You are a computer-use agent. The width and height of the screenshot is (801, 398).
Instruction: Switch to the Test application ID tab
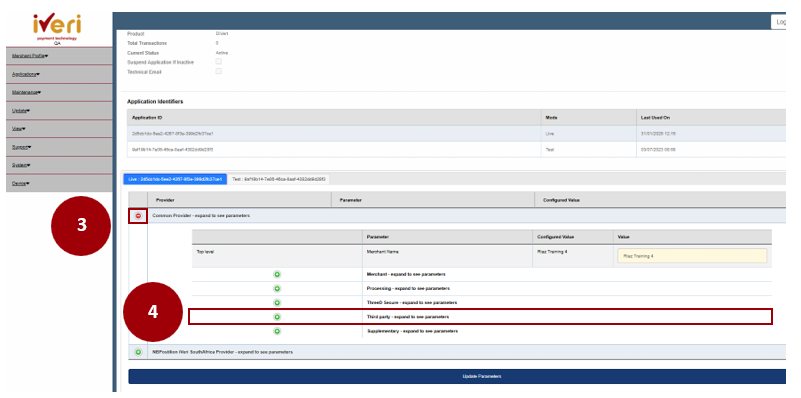279,179
